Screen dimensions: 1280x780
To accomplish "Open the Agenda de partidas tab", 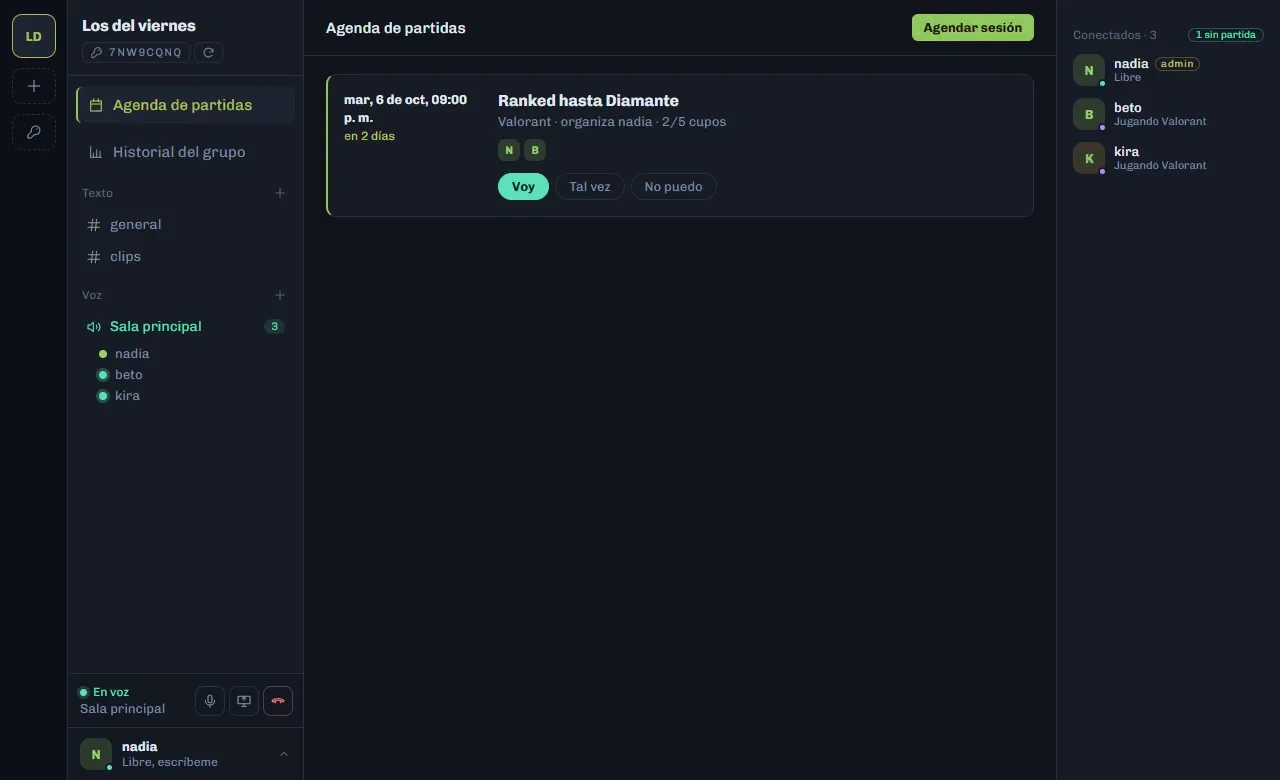I will point(185,105).
